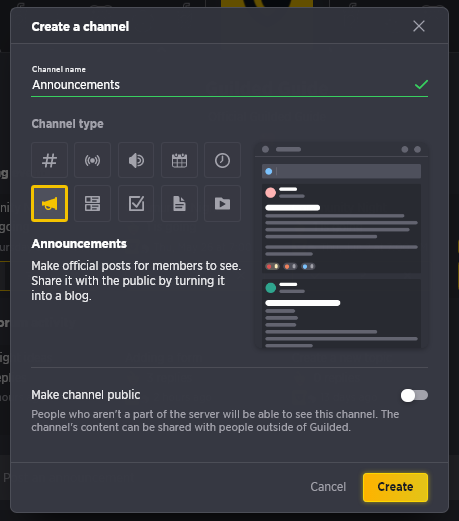459x521 pixels.
Task: Choose the Announcements megaphone channel type
Action: click(49, 204)
